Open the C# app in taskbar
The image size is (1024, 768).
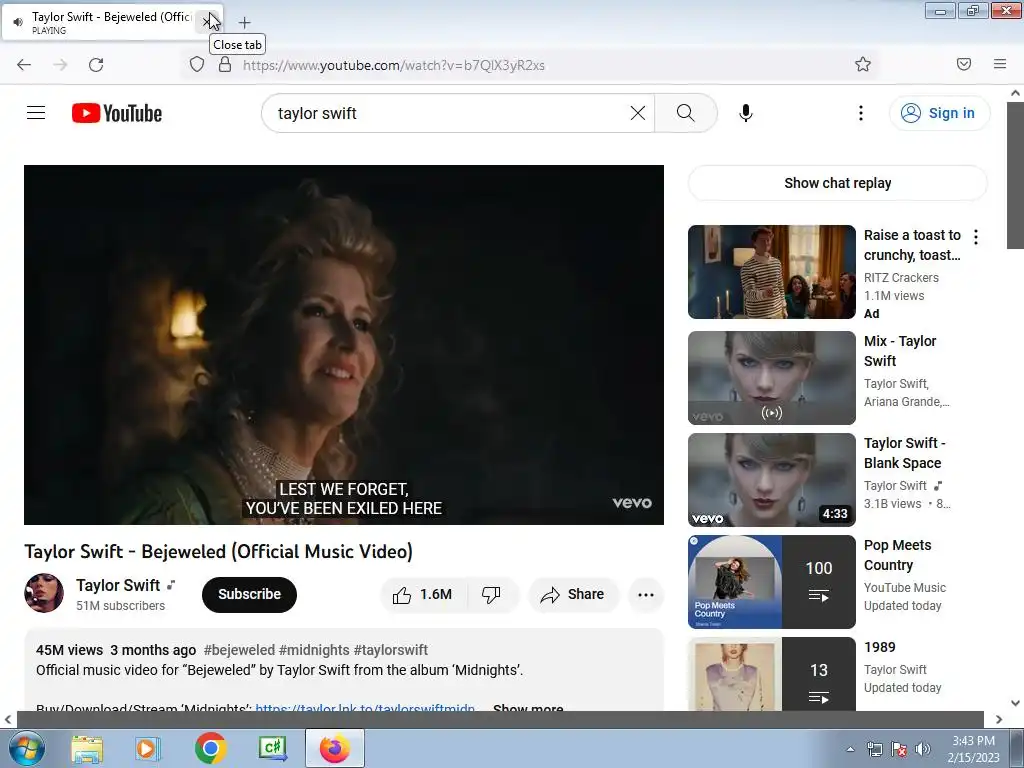tap(272, 748)
